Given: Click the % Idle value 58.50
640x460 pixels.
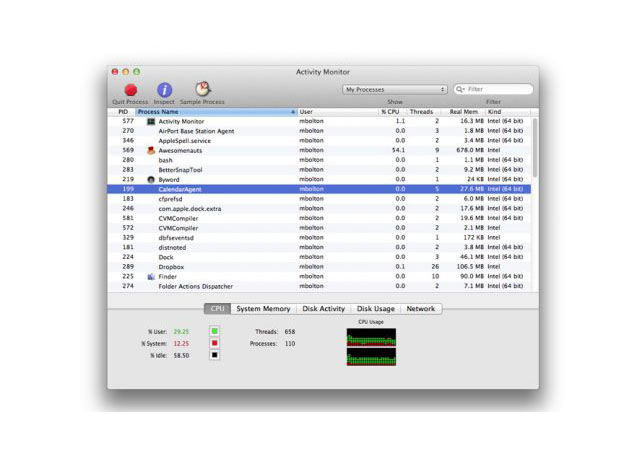Looking at the screenshot, I should pyautogui.click(x=181, y=356).
